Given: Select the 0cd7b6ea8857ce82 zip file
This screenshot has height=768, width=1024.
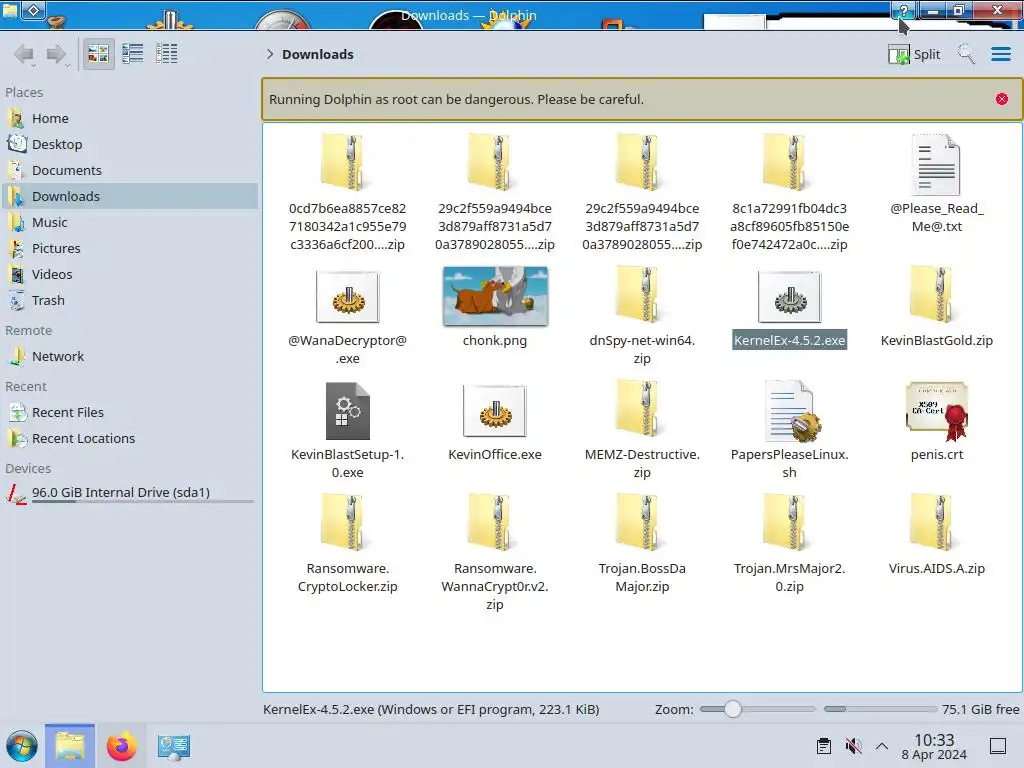Looking at the screenshot, I should tap(347, 193).
